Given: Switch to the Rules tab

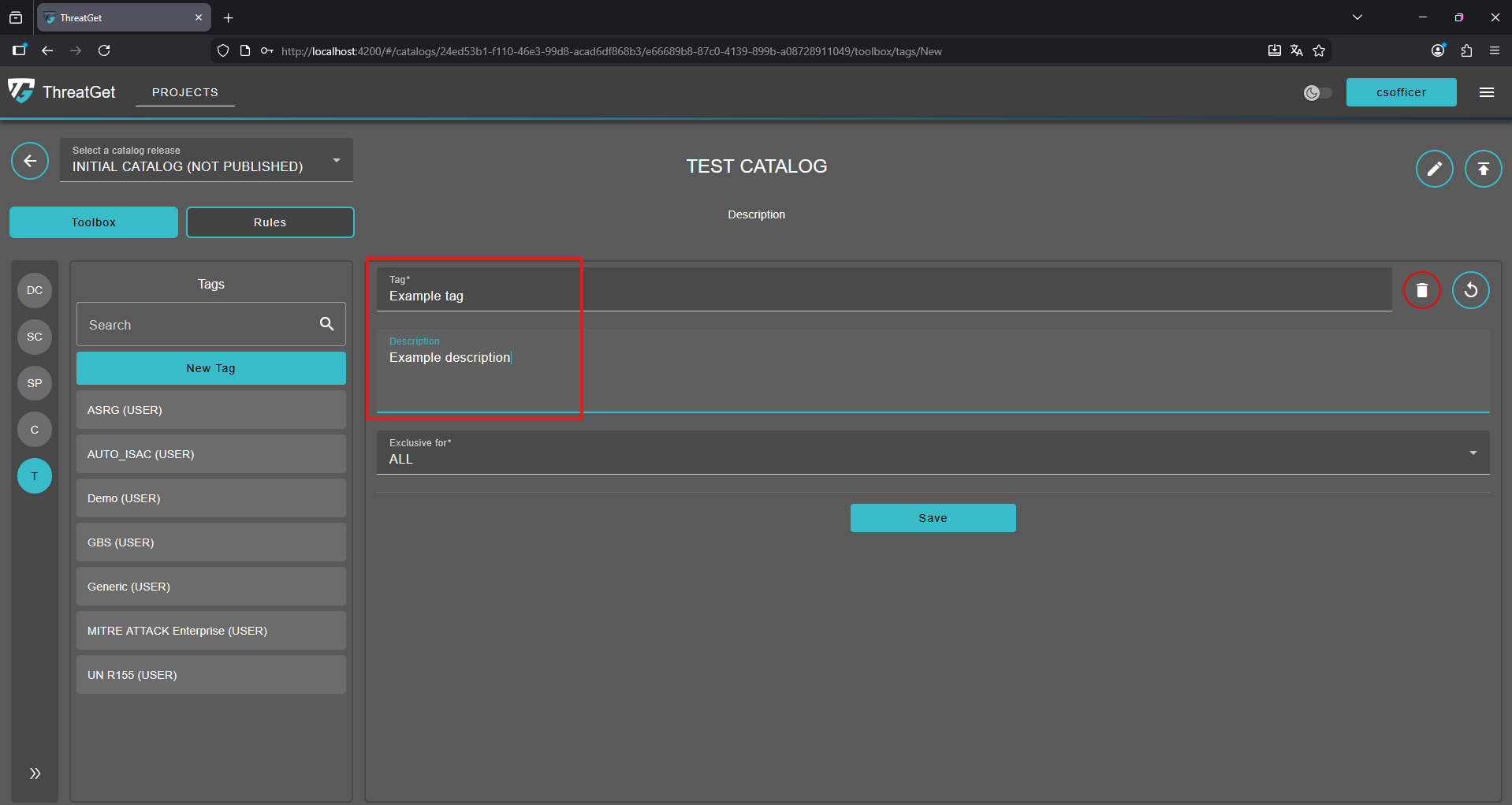Looking at the screenshot, I should coord(270,222).
